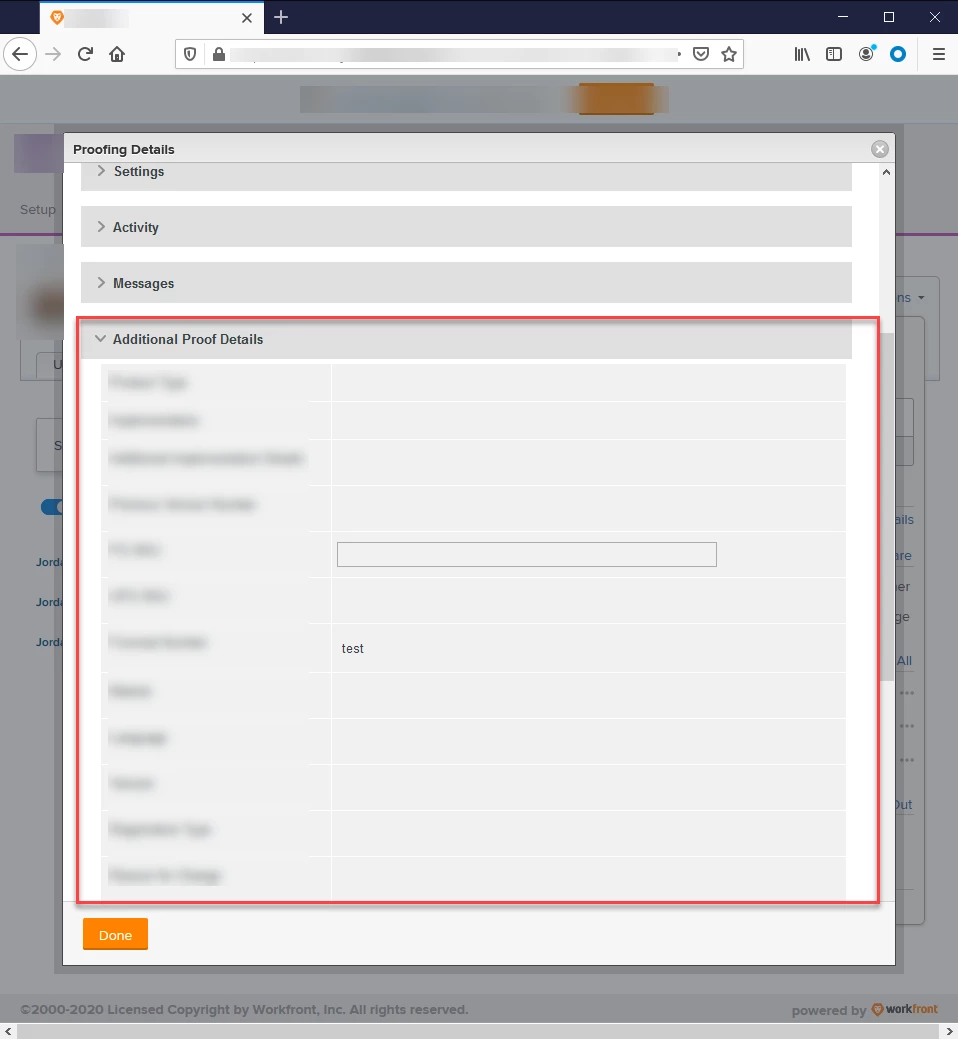958x1039 pixels.
Task: Close the Proofing Details dialog
Action: tap(880, 149)
